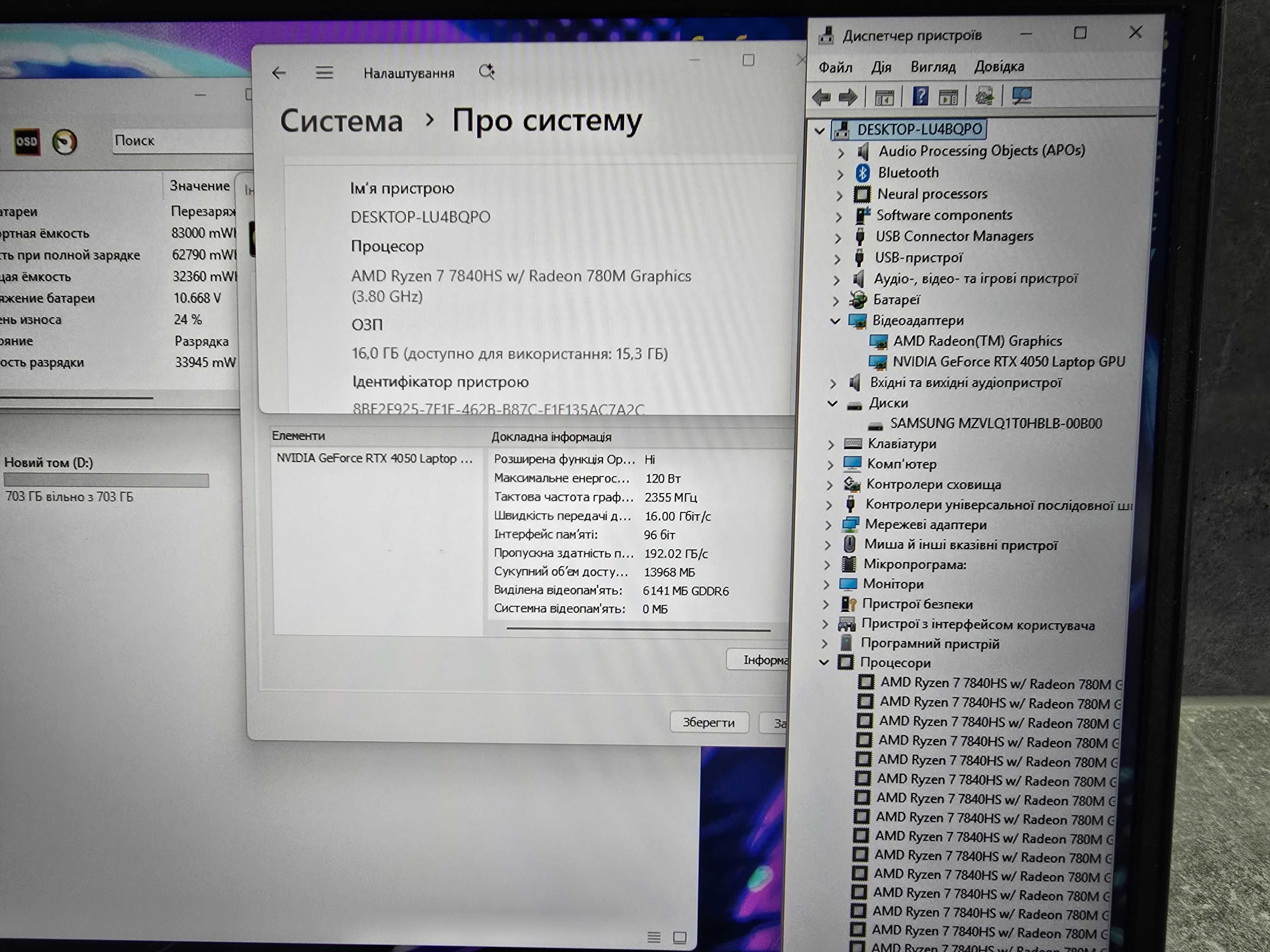The width and height of the screenshot is (1270, 952).
Task: Collapse Відеоадаптери node
Action: click(x=835, y=321)
